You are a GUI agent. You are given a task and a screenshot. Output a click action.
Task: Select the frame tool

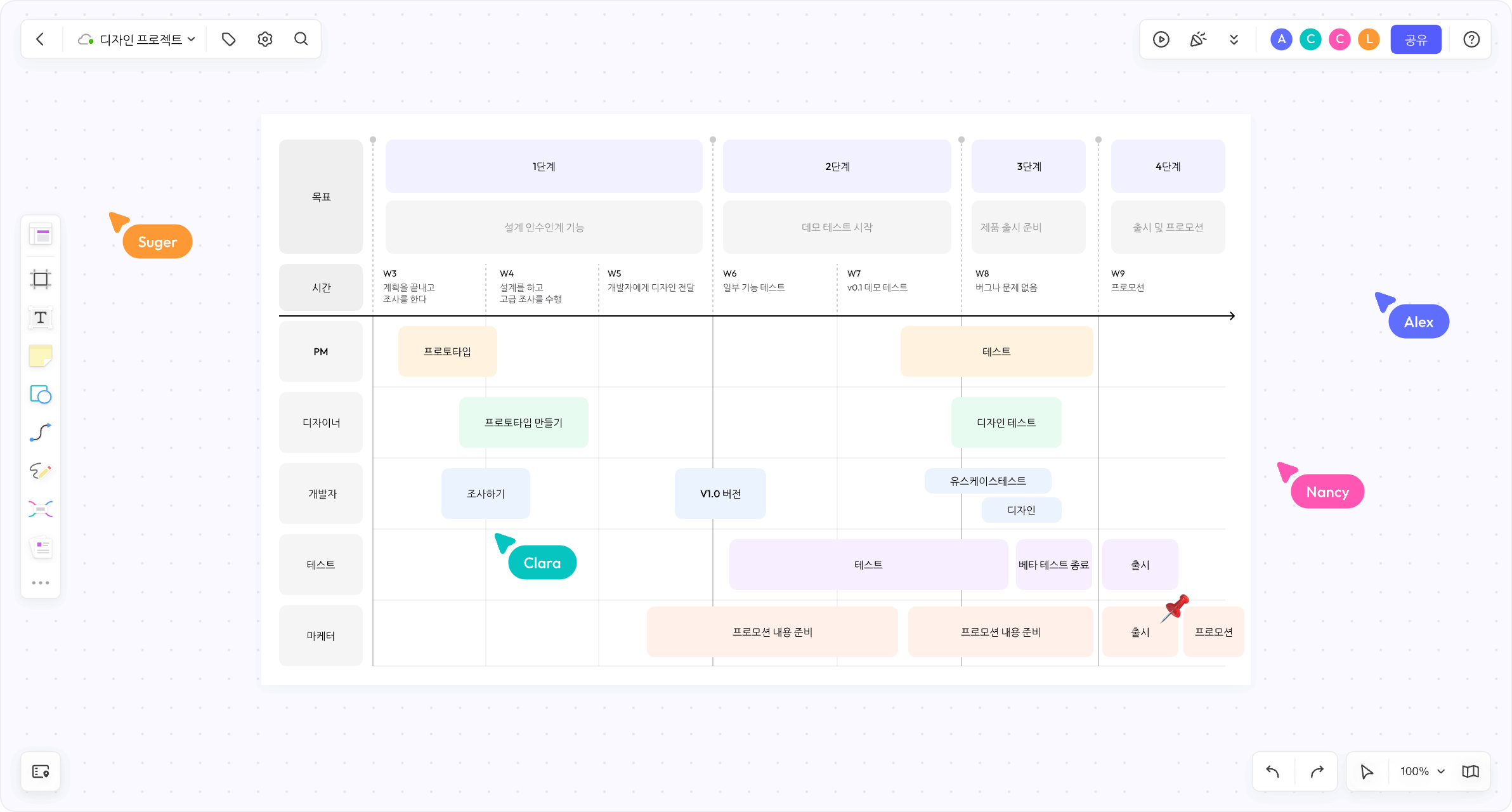coord(41,279)
